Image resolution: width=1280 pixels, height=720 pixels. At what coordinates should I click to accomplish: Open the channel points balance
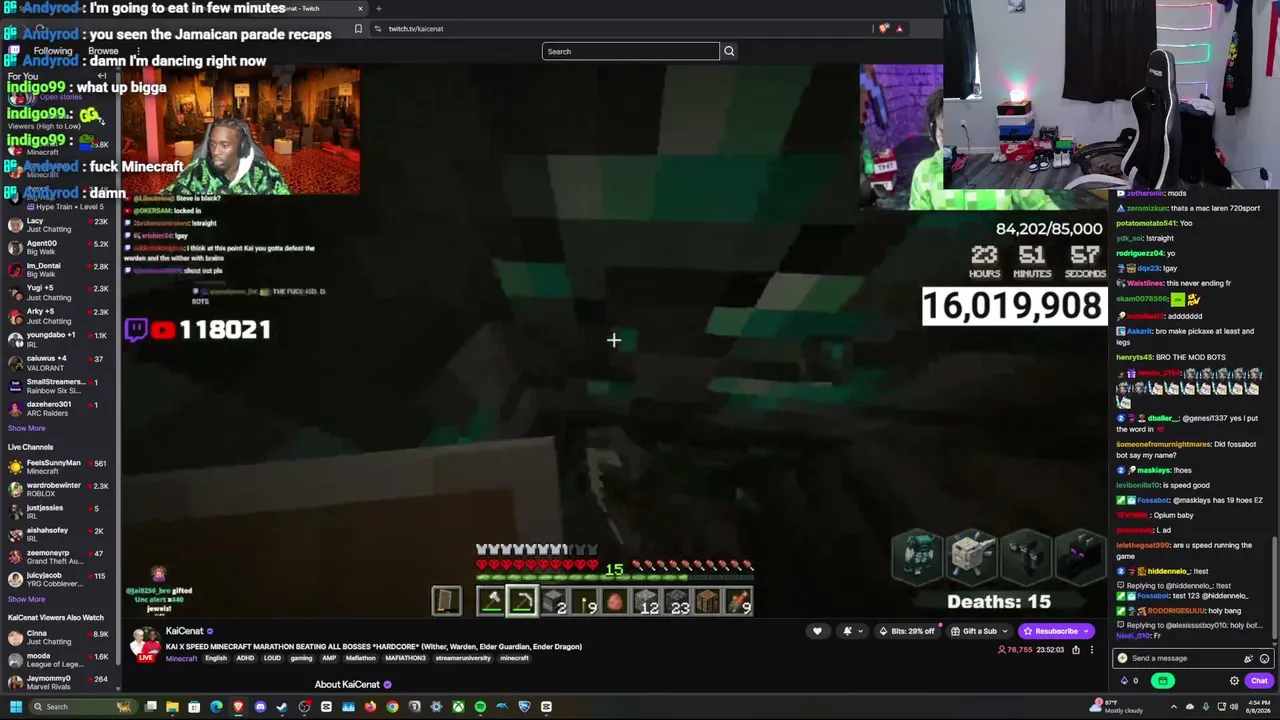pos(1129,681)
